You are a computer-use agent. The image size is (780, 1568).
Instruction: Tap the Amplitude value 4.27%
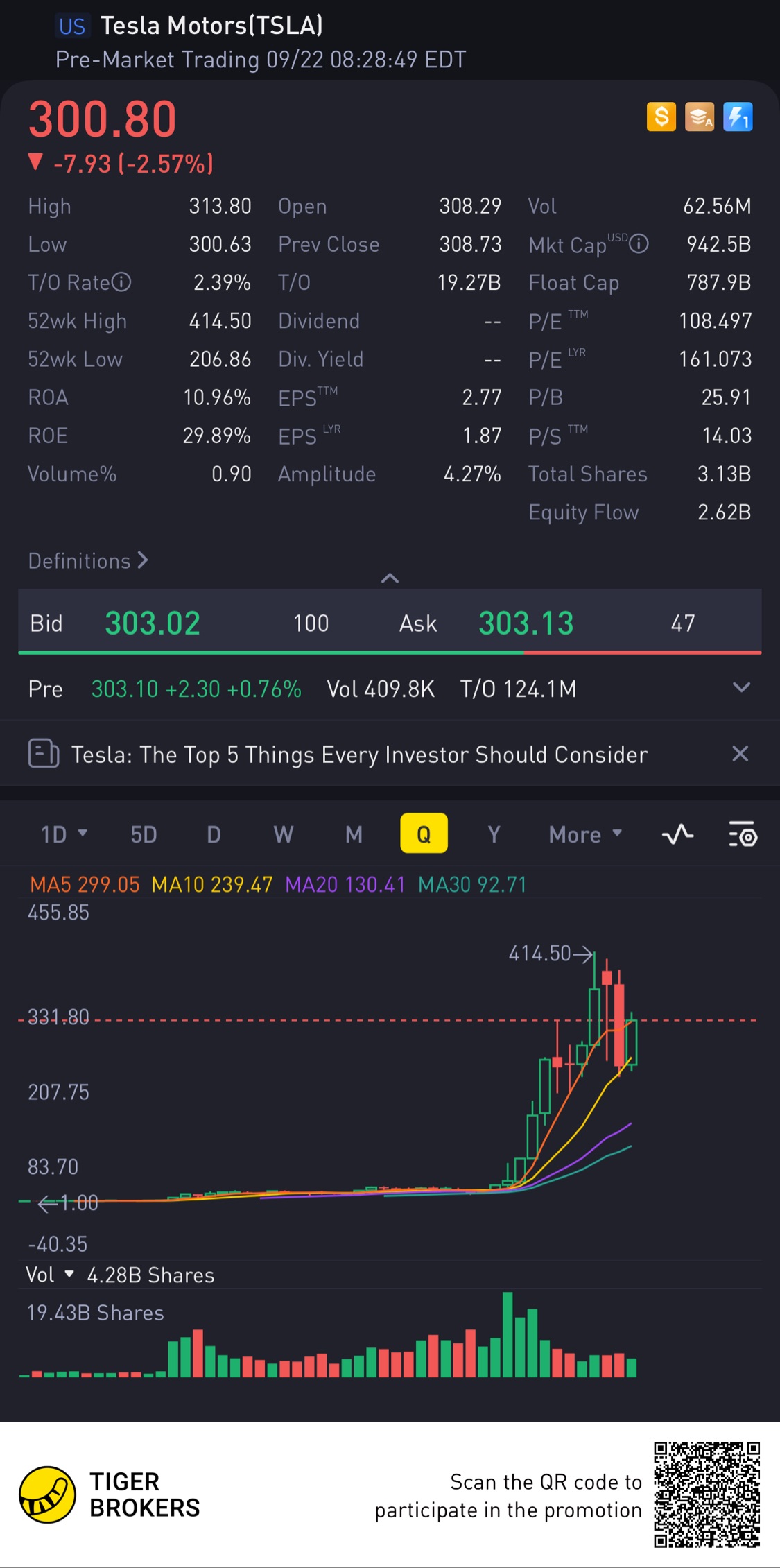click(471, 474)
